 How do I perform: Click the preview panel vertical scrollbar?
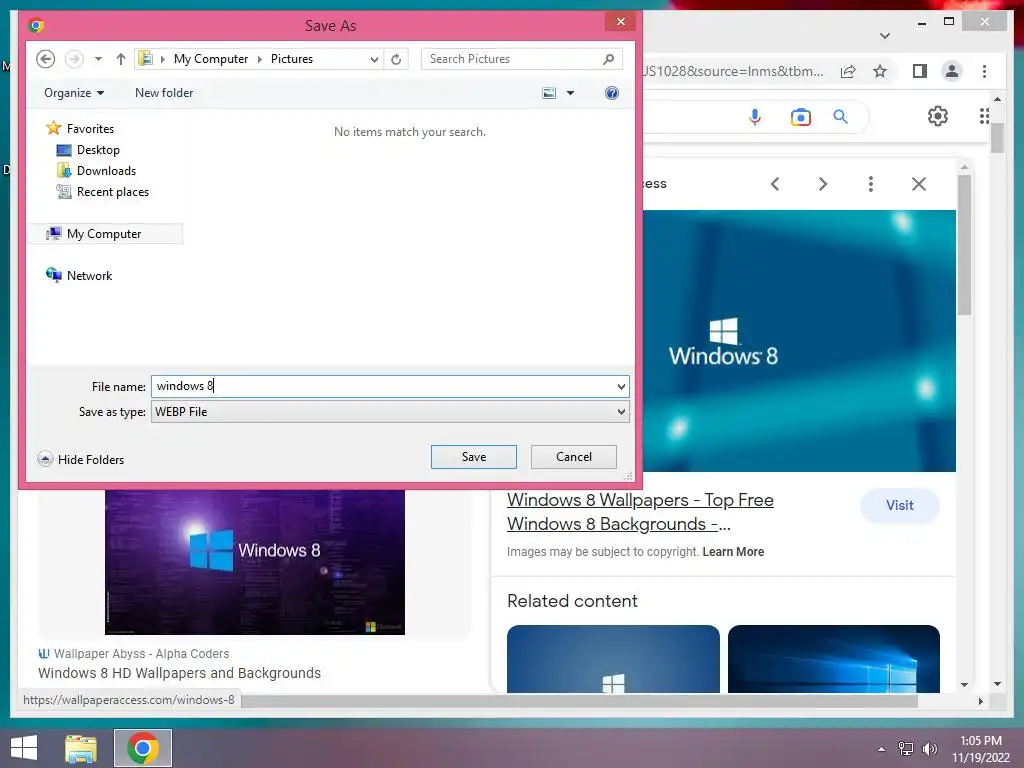click(964, 244)
